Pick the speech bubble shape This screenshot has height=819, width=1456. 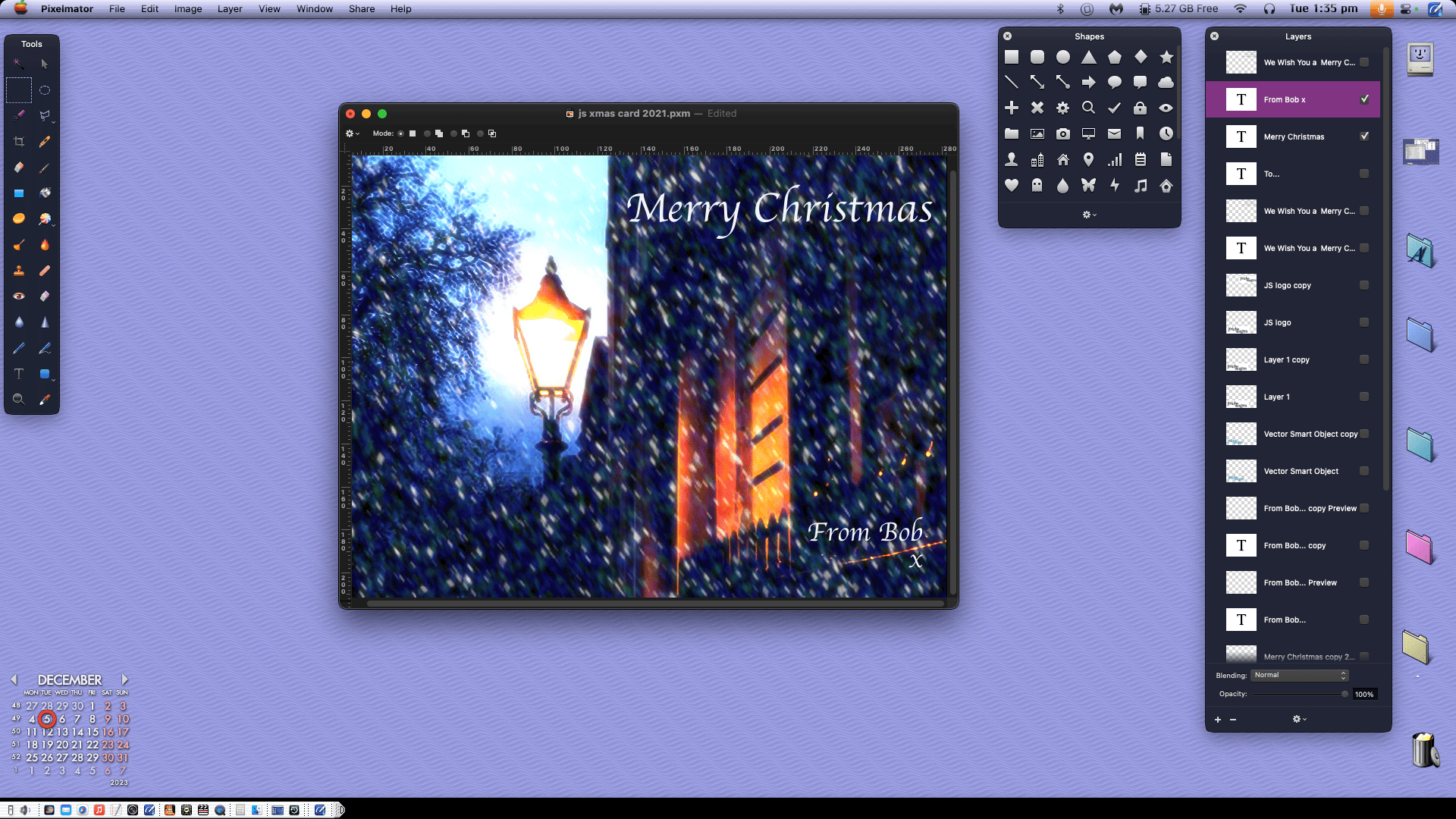(1114, 82)
